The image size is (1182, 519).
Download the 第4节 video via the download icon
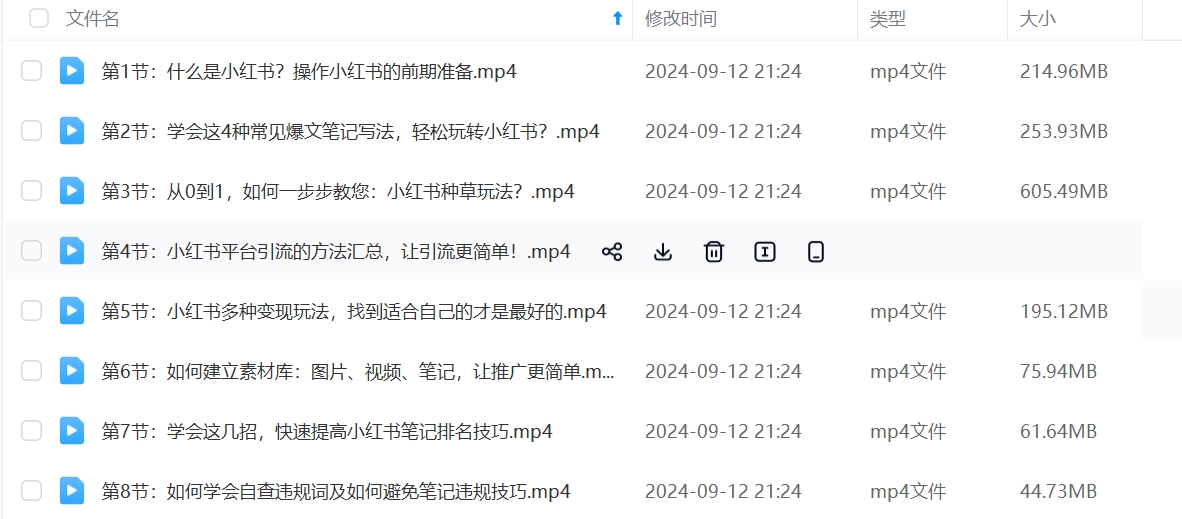663,252
